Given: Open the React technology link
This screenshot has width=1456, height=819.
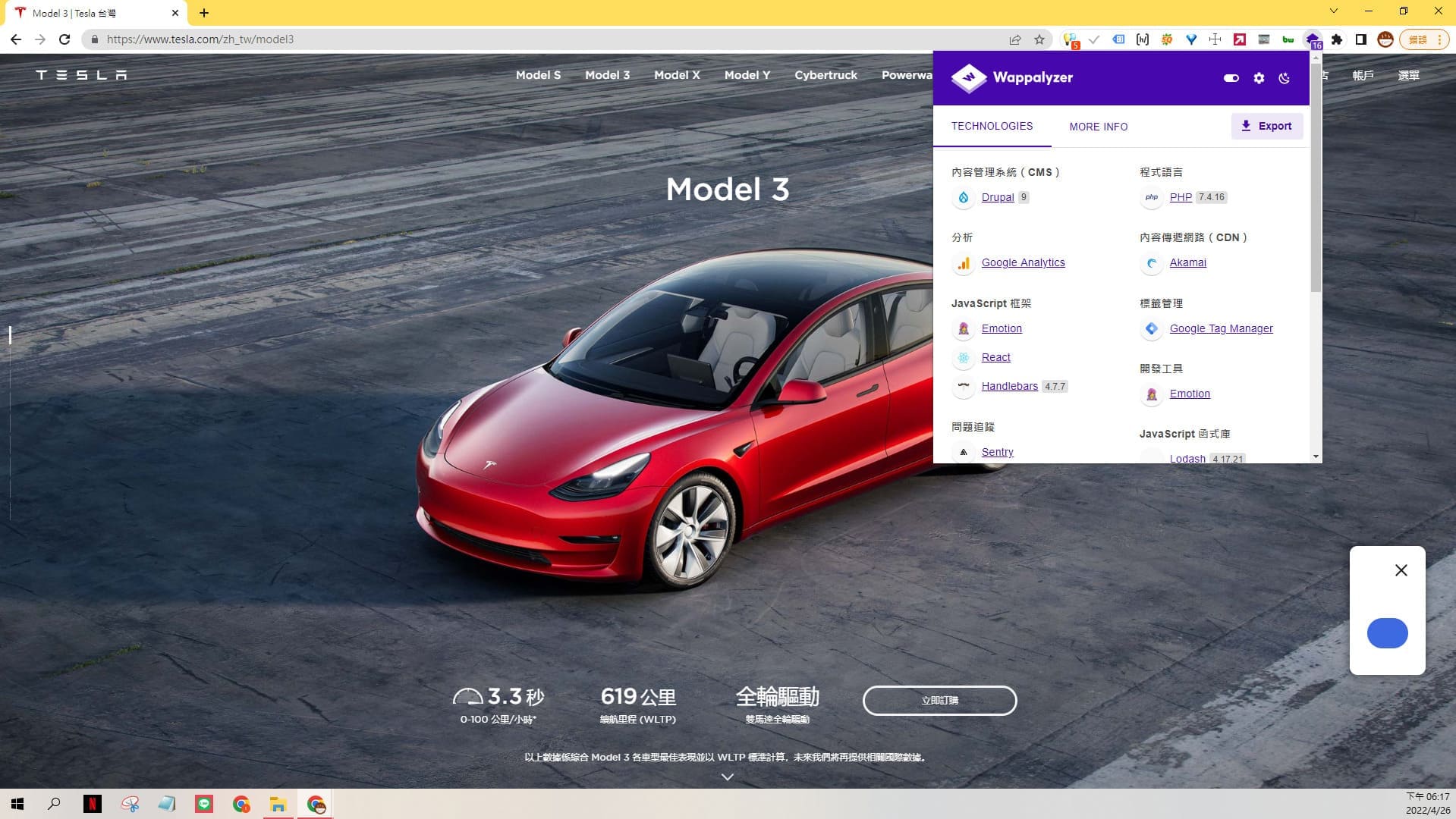Looking at the screenshot, I should (x=995, y=357).
